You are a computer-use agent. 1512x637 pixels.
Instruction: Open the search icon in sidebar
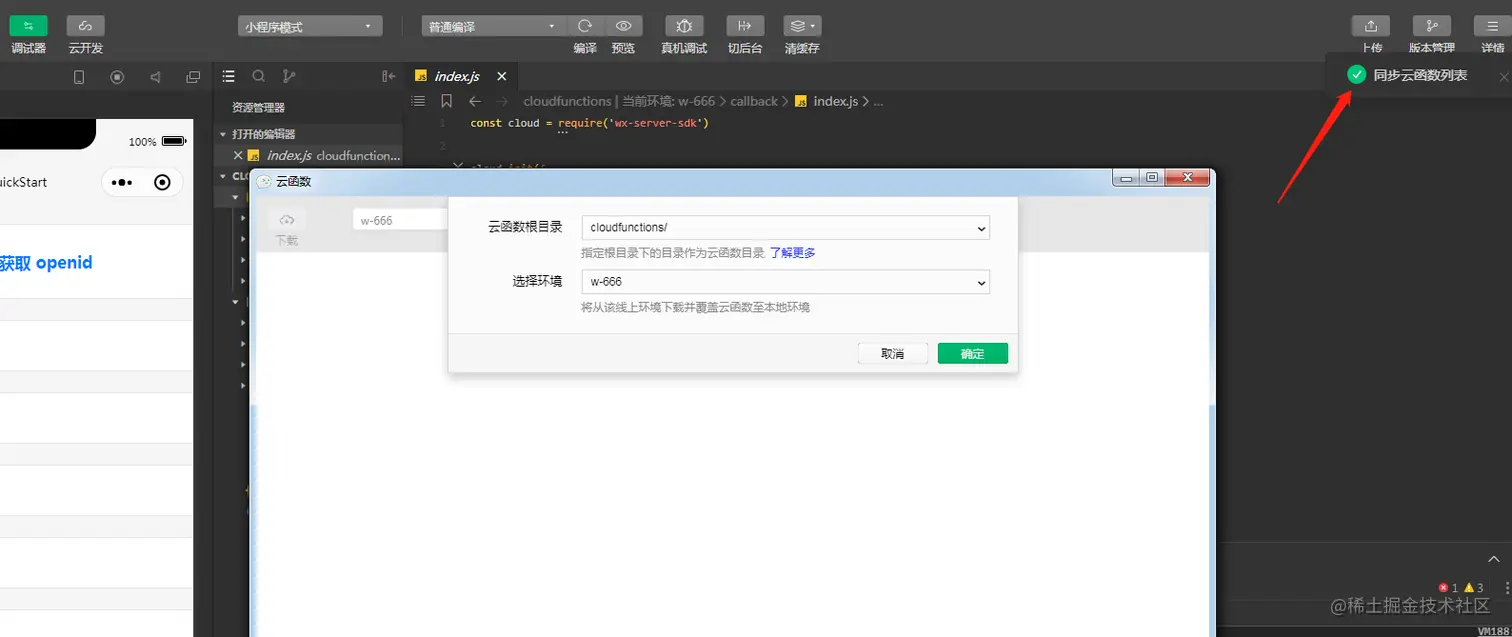[x=258, y=76]
